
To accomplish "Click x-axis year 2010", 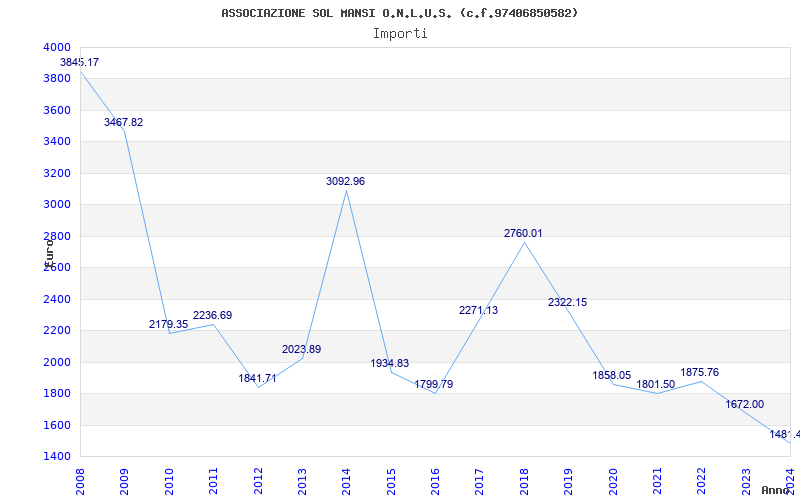I will (x=168, y=482).
